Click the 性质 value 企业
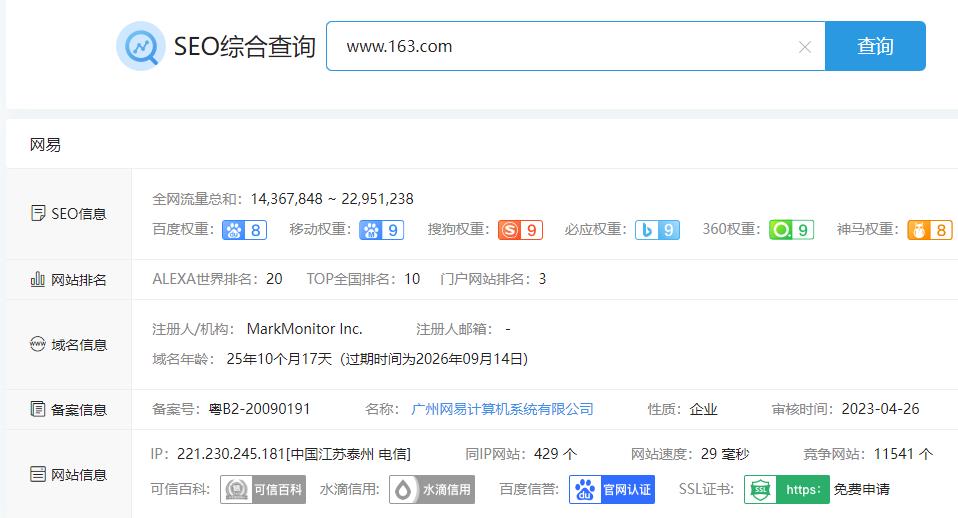The image size is (958, 518). pyautogui.click(x=703, y=409)
